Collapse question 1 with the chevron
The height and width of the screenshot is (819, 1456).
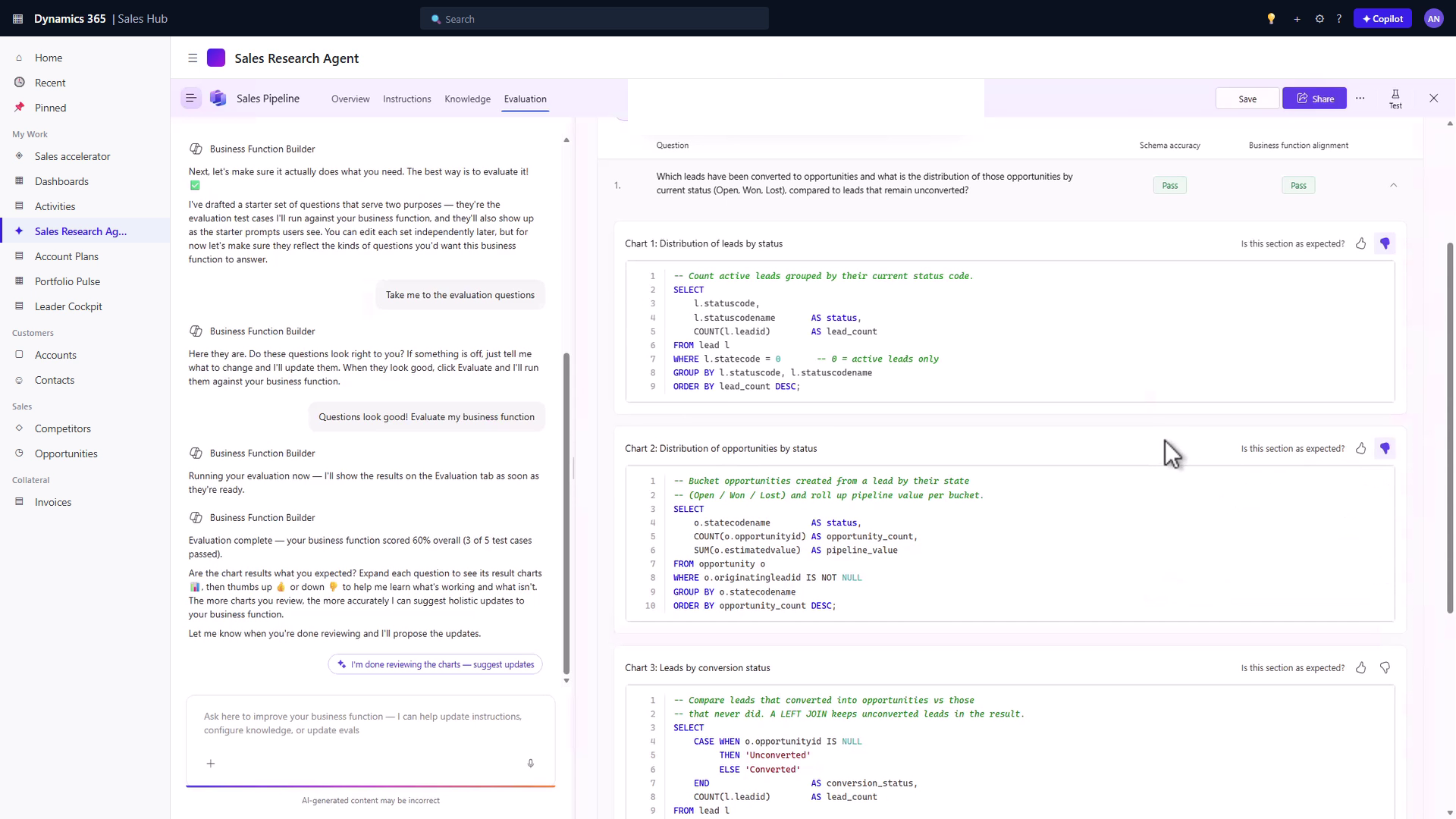1393,185
